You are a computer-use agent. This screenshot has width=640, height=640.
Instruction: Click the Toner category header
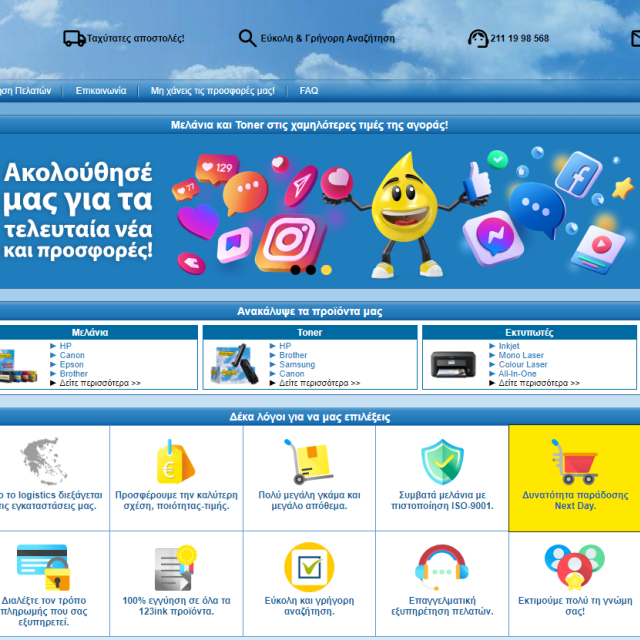[310, 332]
